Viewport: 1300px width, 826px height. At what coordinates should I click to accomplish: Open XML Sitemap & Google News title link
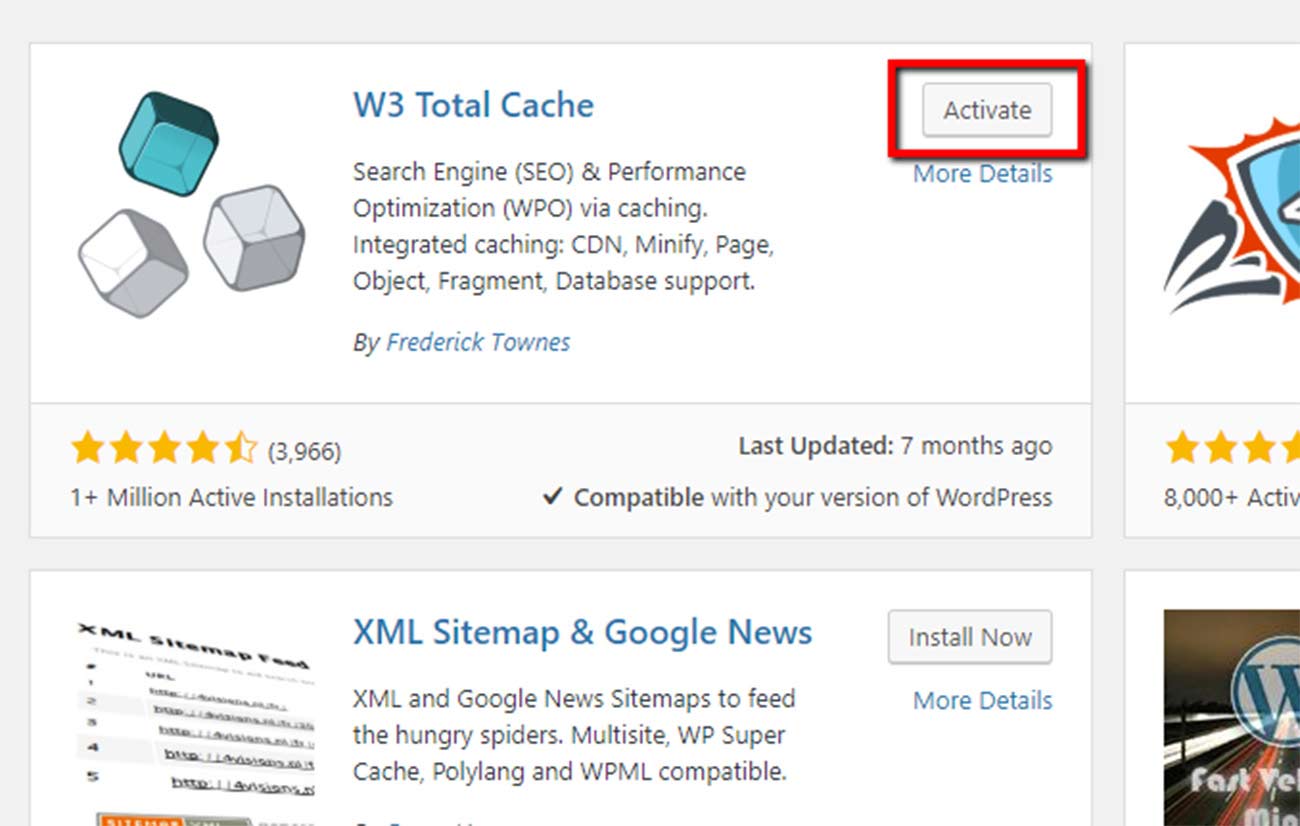pyautogui.click(x=582, y=632)
